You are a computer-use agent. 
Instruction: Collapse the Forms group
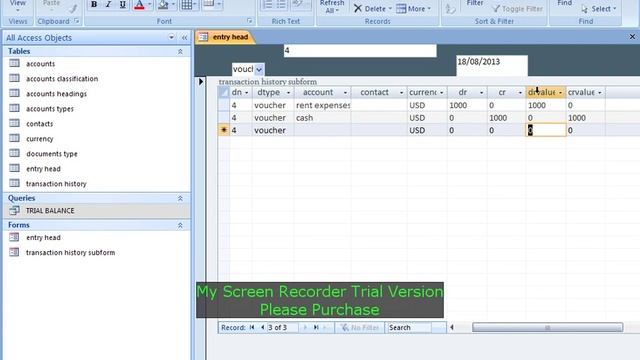coord(180,225)
